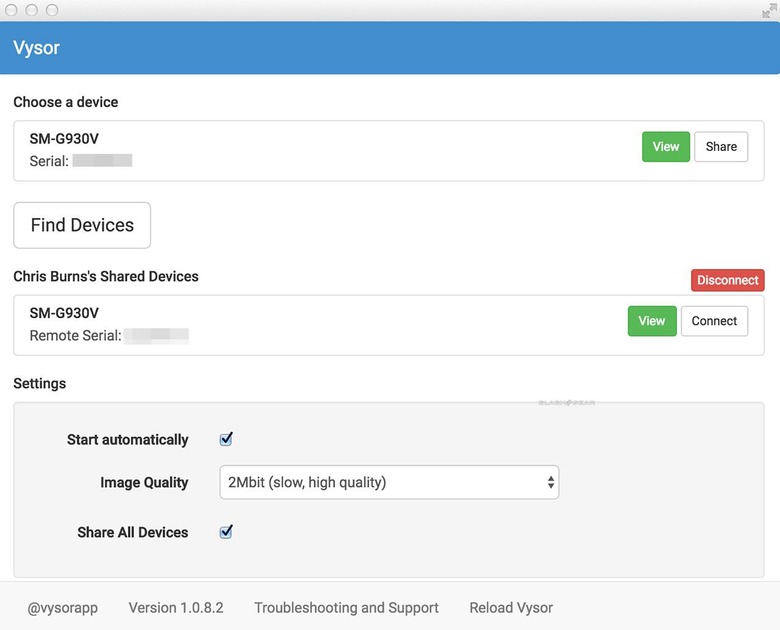Click the Find Devices button
The image size is (780, 630).
click(82, 225)
